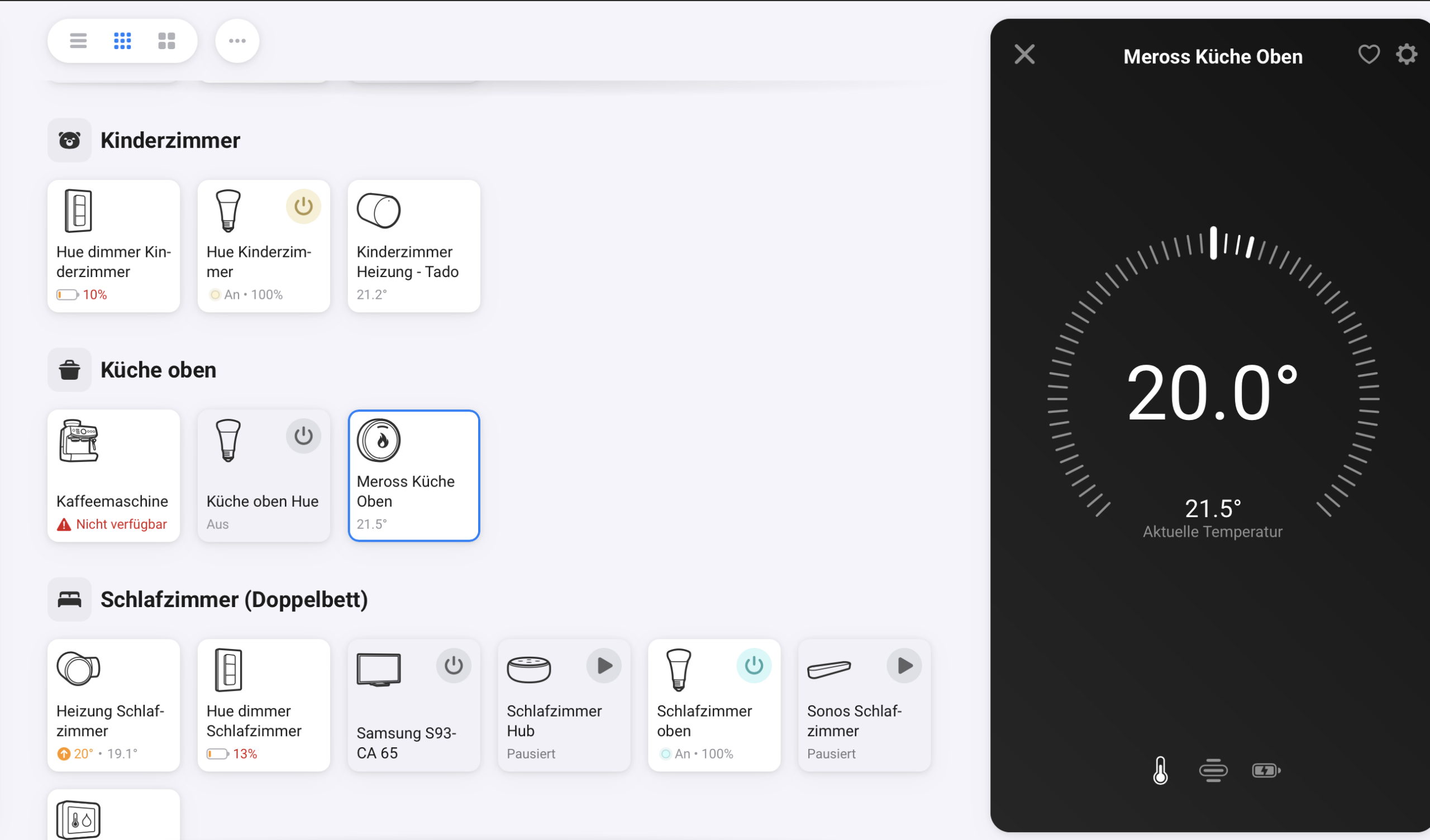The image size is (1430, 840).
Task: Click the Schlafzimmer bed zone icon
Action: (69, 599)
